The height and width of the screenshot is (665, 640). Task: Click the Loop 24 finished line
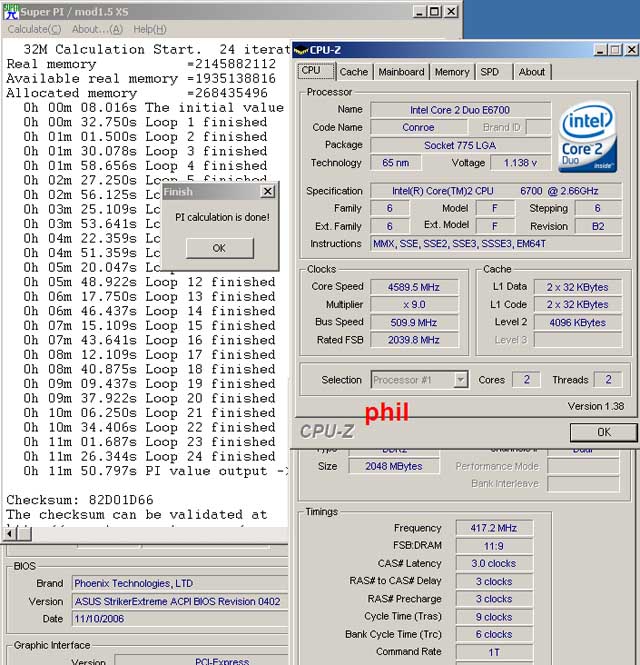(149, 457)
